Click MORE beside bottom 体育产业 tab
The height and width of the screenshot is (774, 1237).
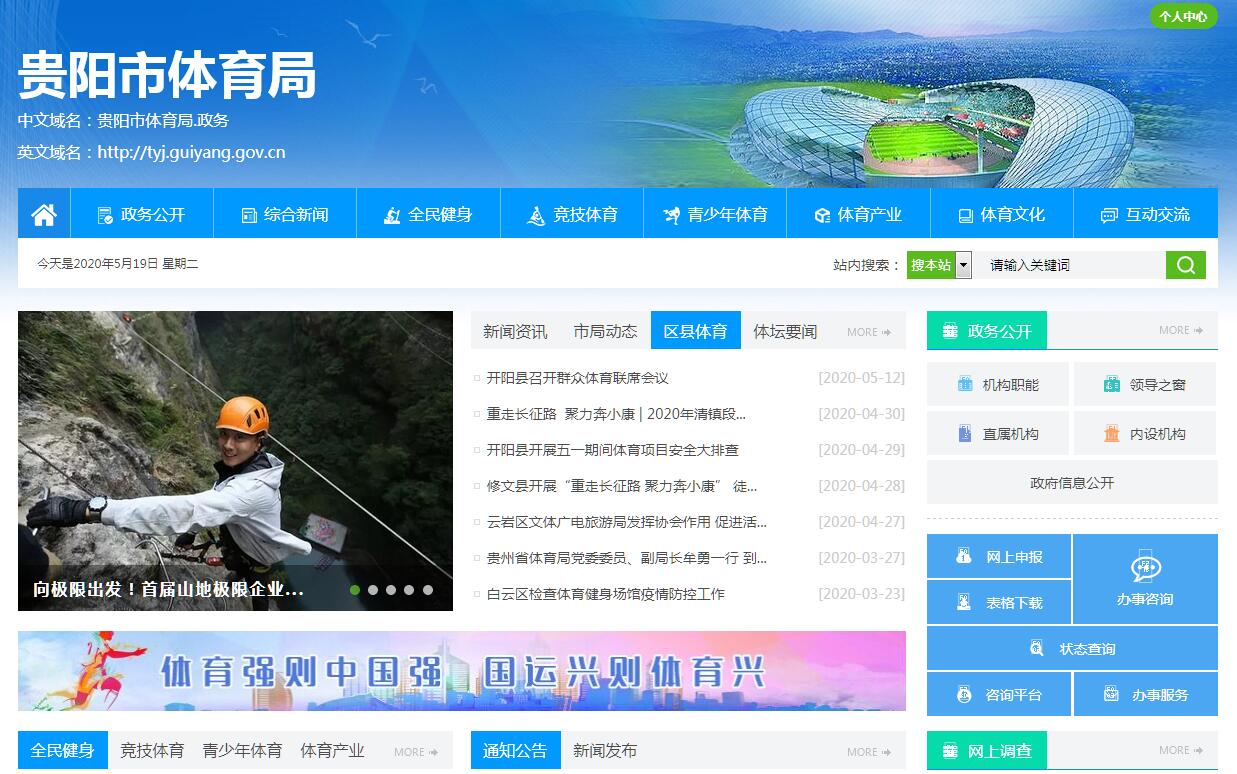tap(416, 752)
